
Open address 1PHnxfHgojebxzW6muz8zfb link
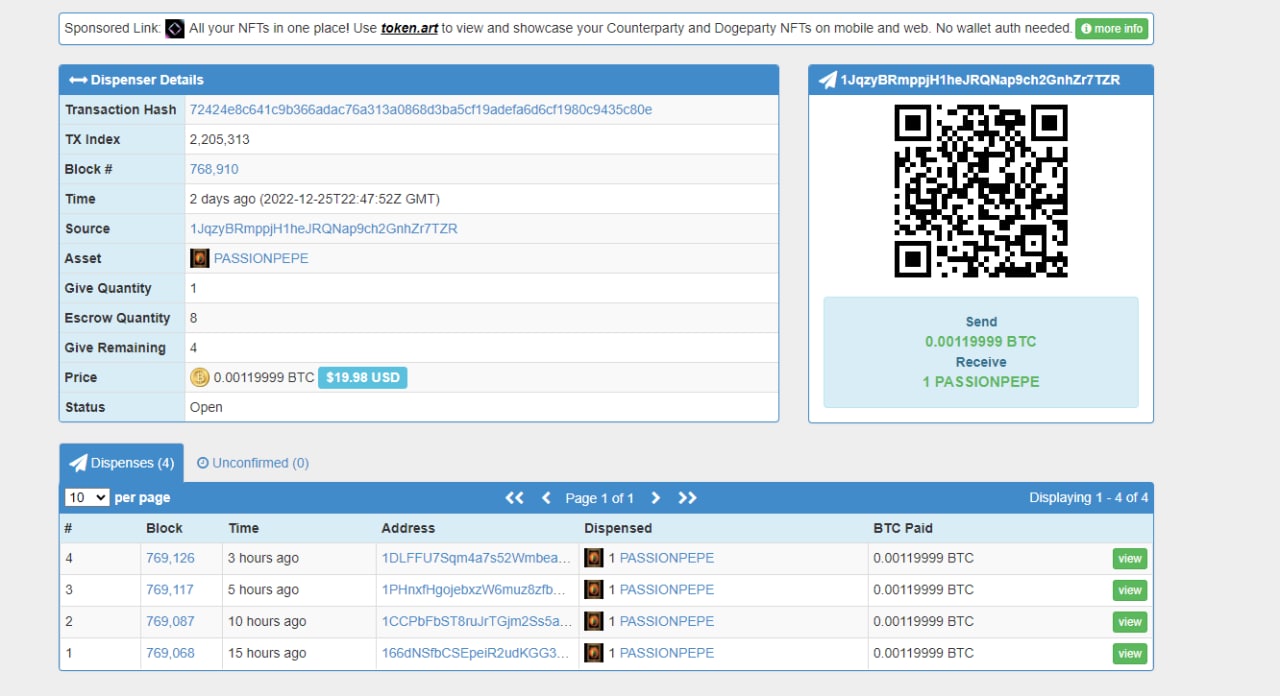(474, 590)
